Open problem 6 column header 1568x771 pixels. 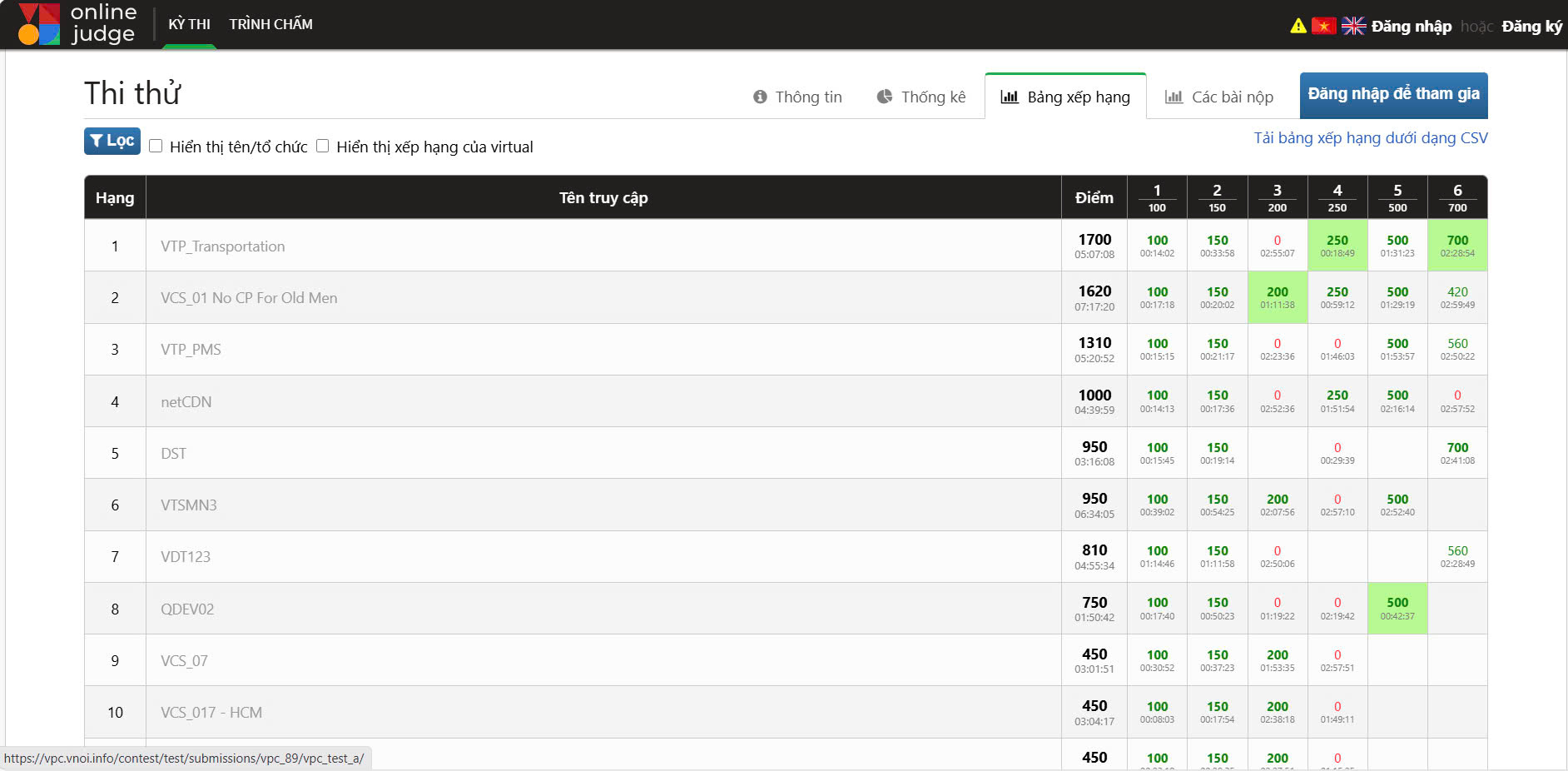[x=1457, y=197]
